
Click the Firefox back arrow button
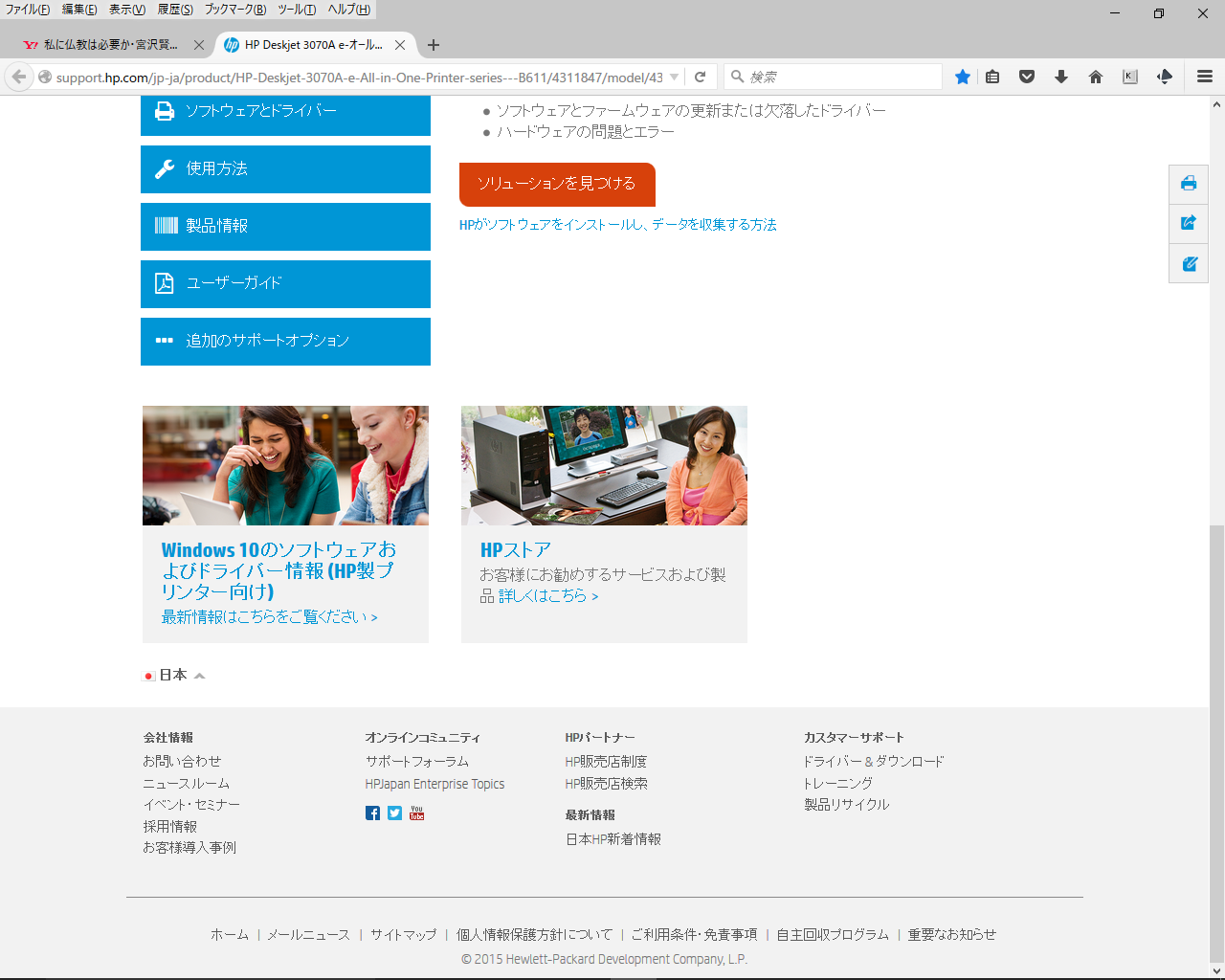(19, 77)
